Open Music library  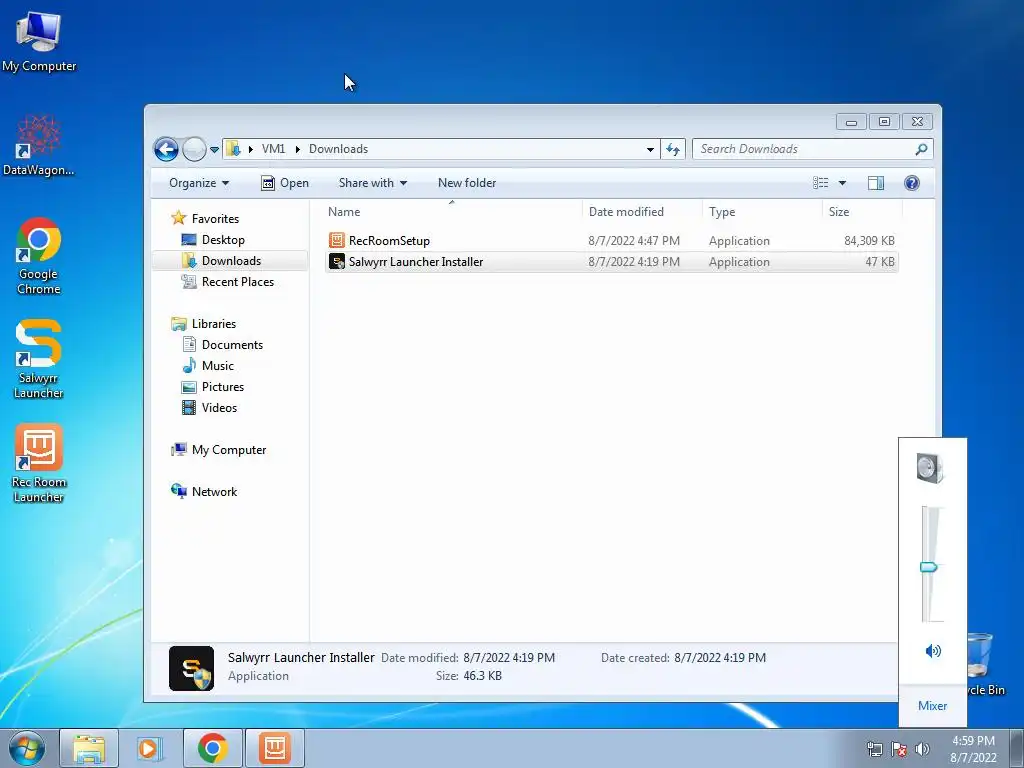208,366
